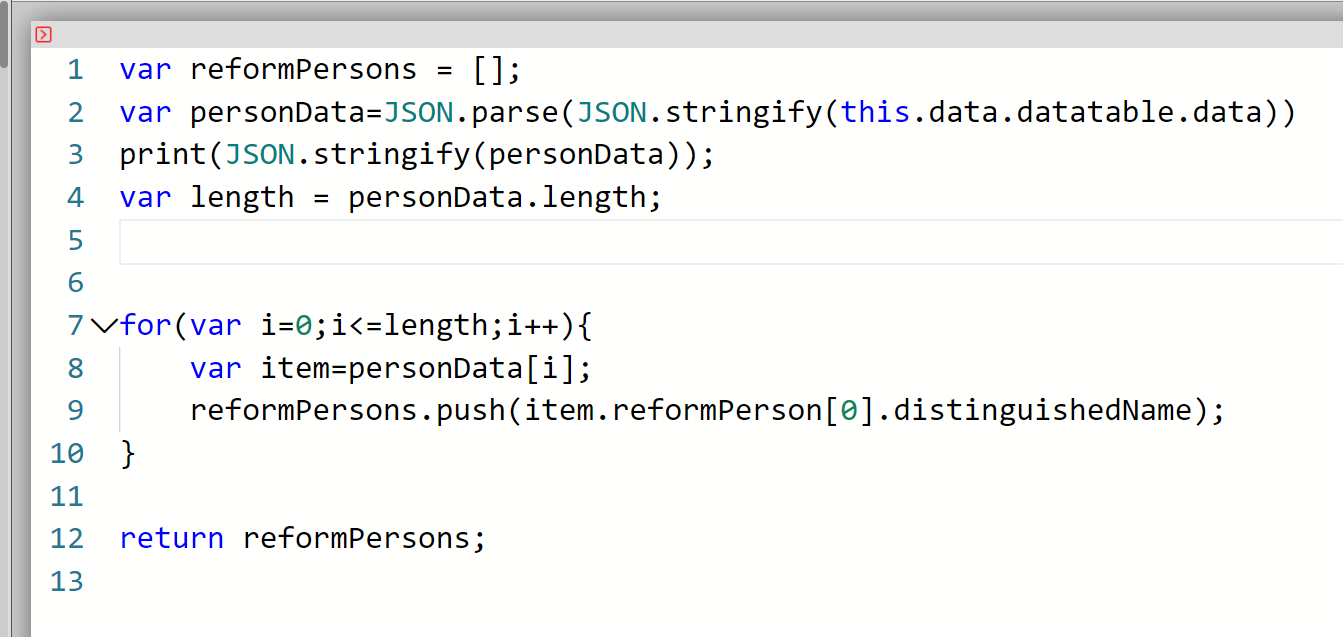Click the 'return' keyword on line 12
This screenshot has height=637, width=1343.
tap(171, 539)
